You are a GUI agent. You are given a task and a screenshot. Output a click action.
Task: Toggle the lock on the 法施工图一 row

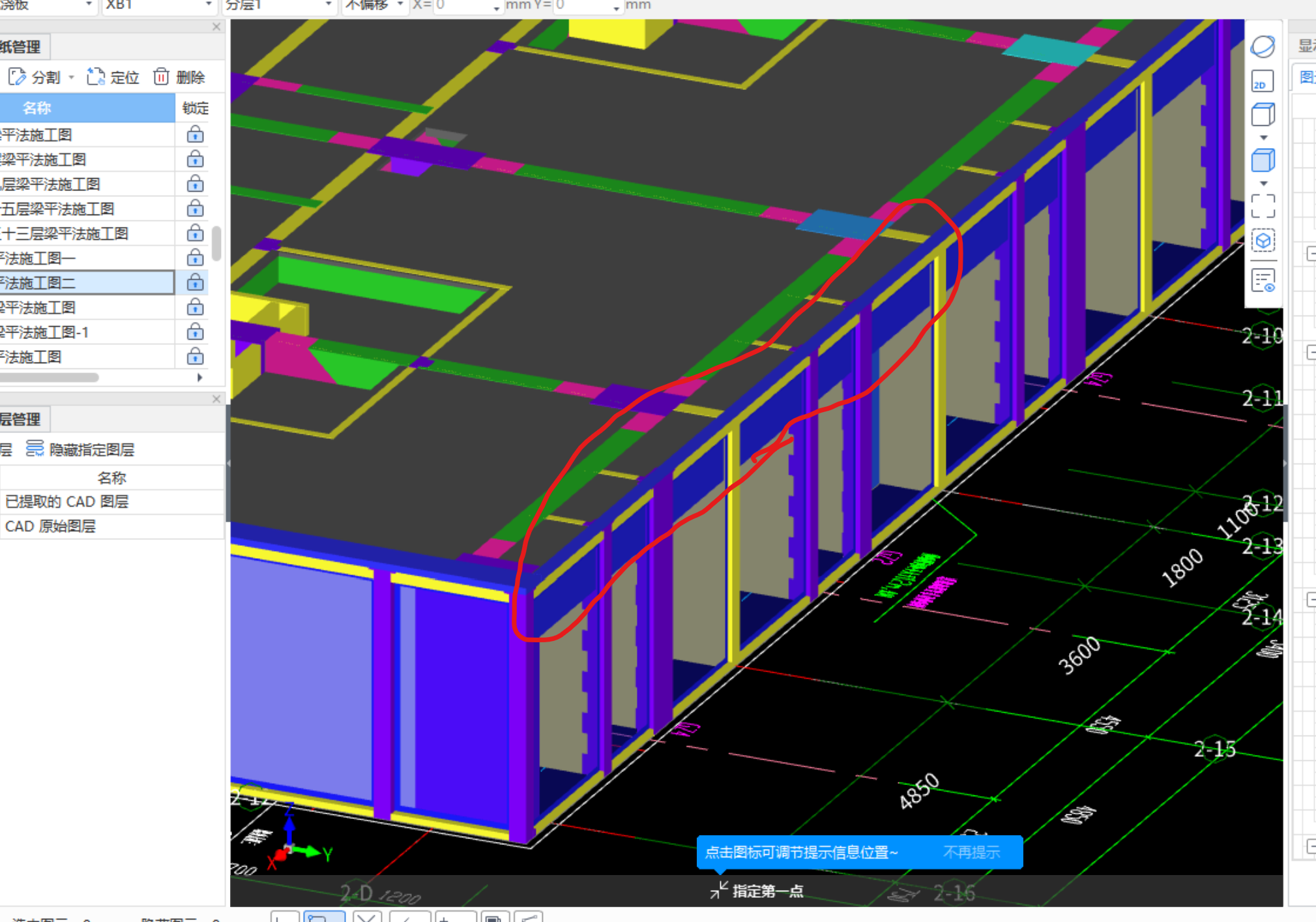coord(195,258)
